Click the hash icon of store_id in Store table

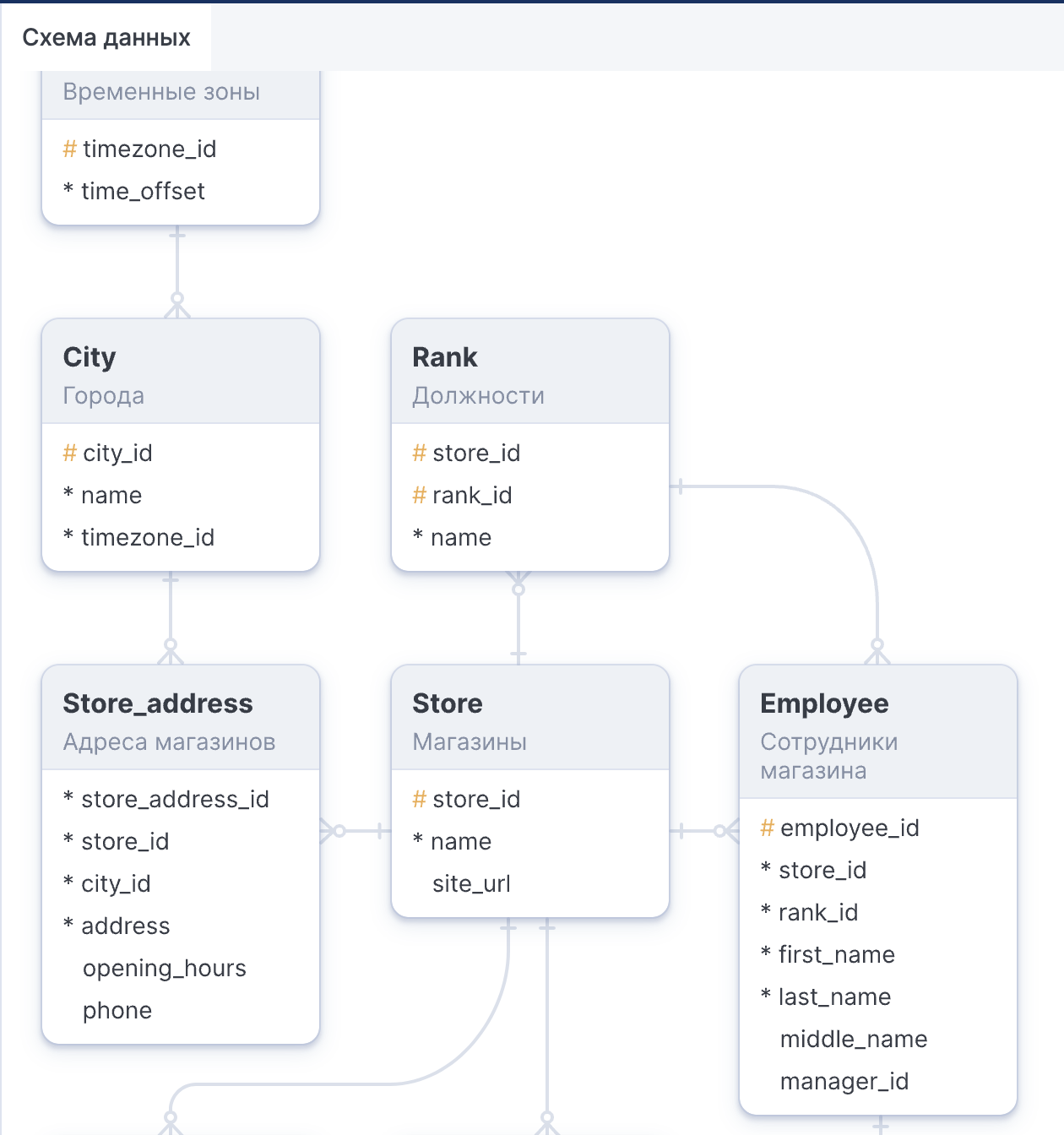(419, 800)
